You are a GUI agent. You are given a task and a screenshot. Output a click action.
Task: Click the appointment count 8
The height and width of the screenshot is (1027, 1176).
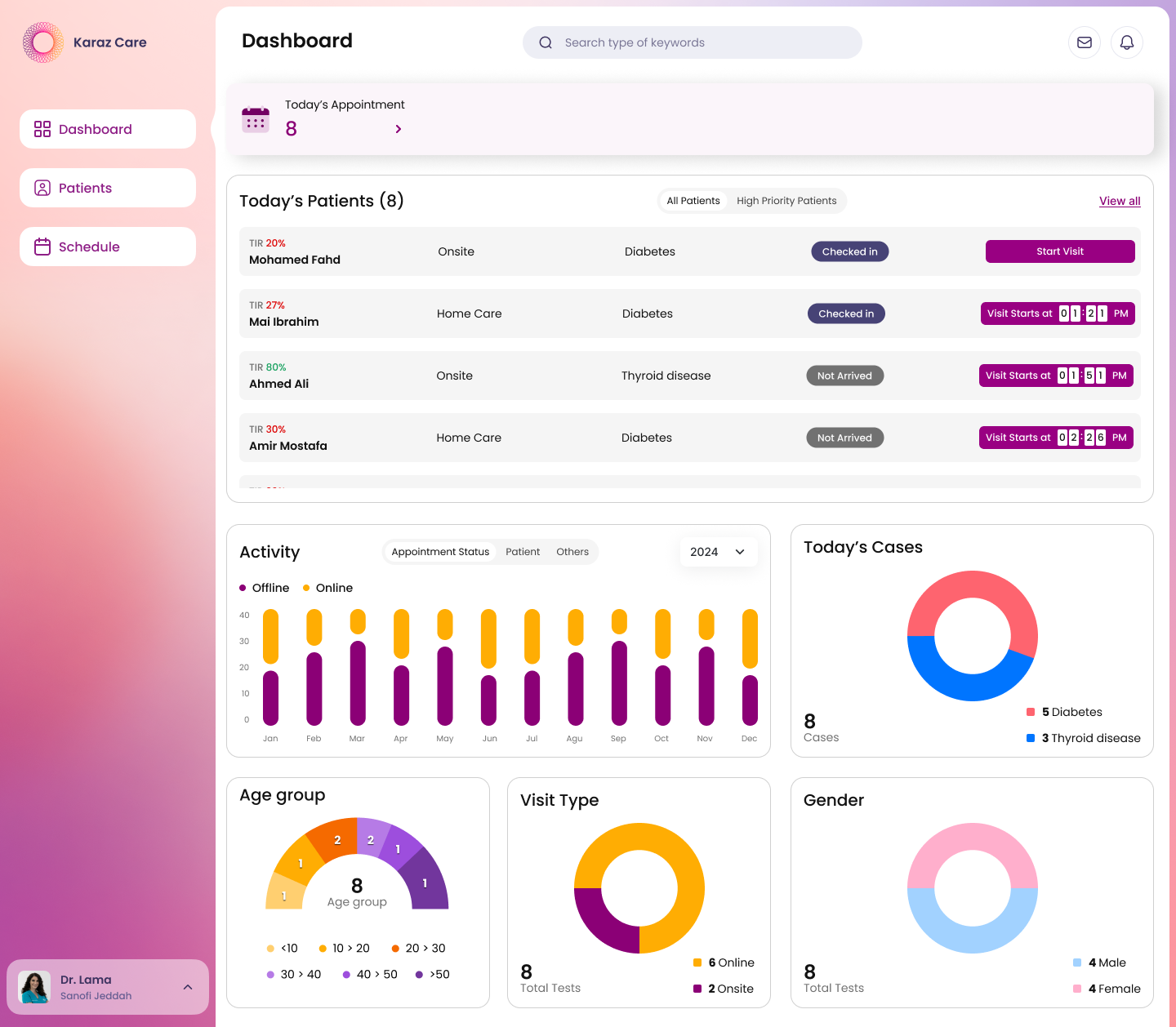click(x=292, y=128)
